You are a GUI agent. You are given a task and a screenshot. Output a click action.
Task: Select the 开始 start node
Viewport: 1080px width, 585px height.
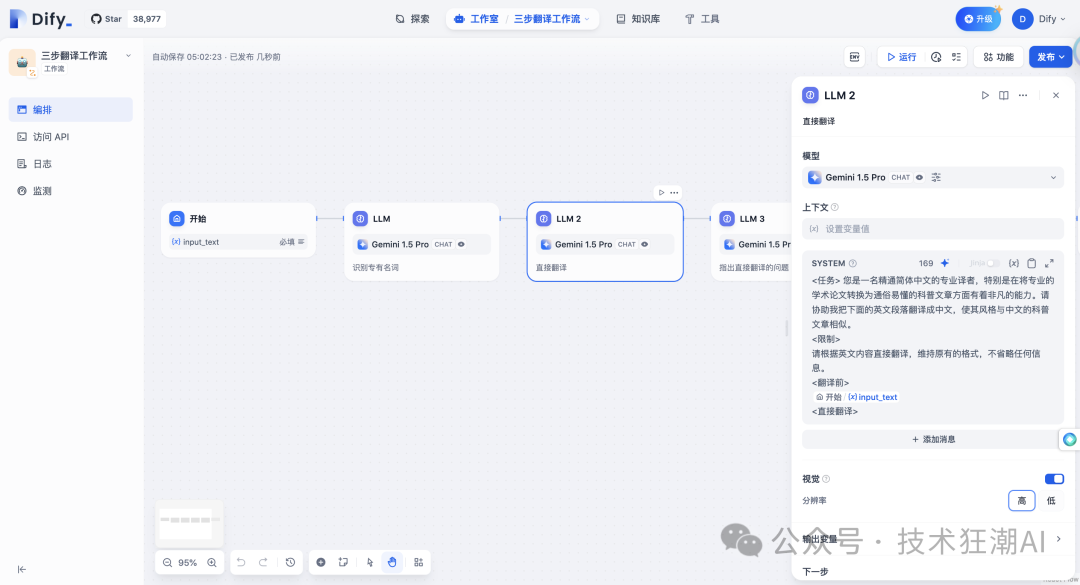(x=238, y=229)
